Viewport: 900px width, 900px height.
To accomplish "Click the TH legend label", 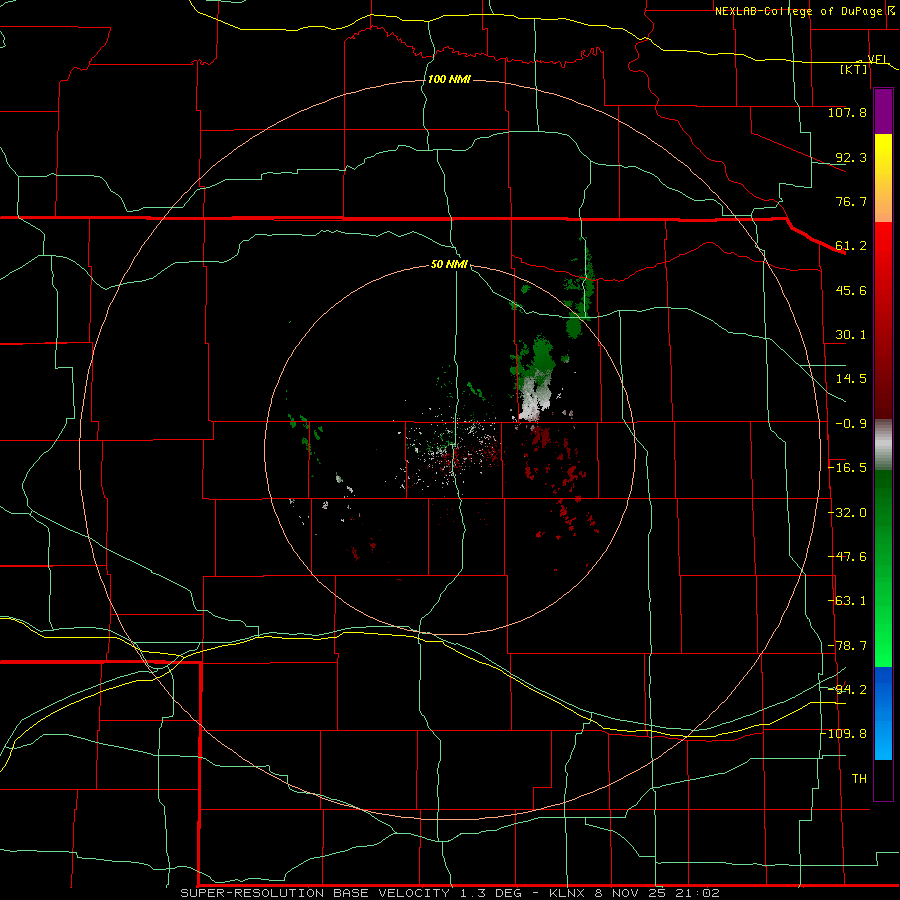I will [x=859, y=779].
